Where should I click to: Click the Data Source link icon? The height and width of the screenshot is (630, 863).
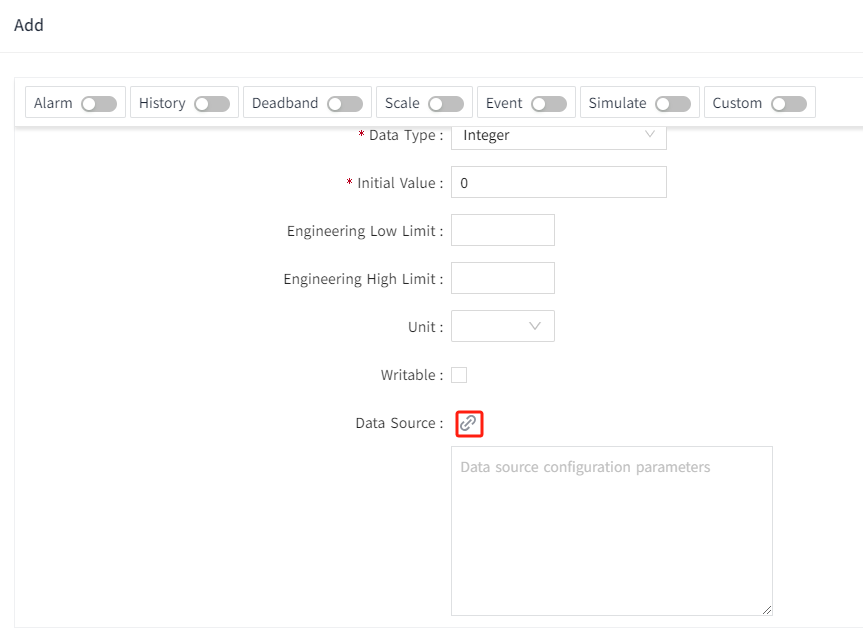click(468, 424)
